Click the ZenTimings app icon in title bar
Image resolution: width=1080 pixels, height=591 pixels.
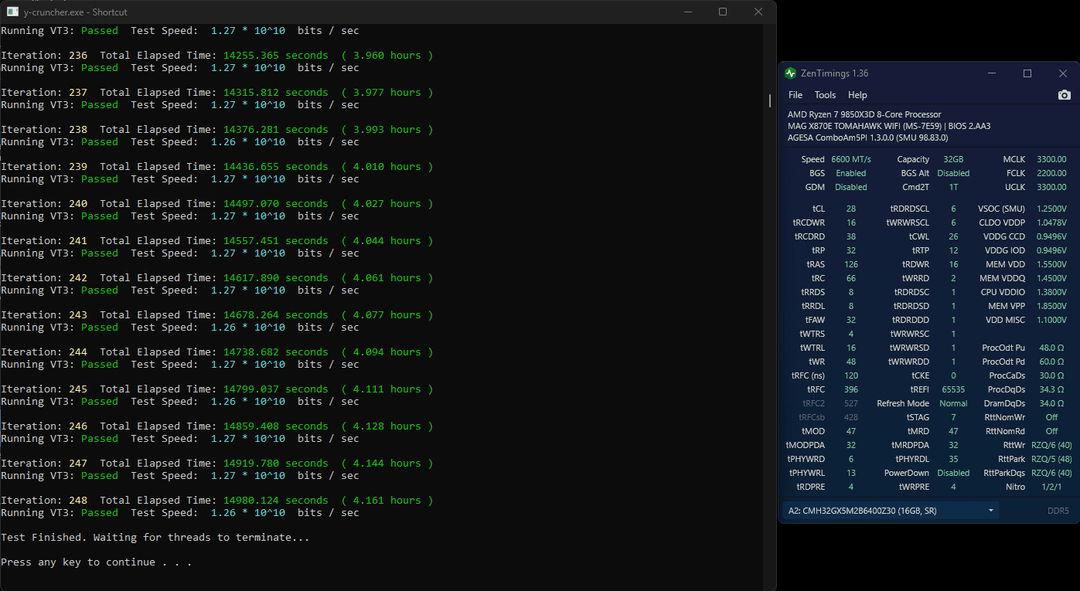(791, 73)
